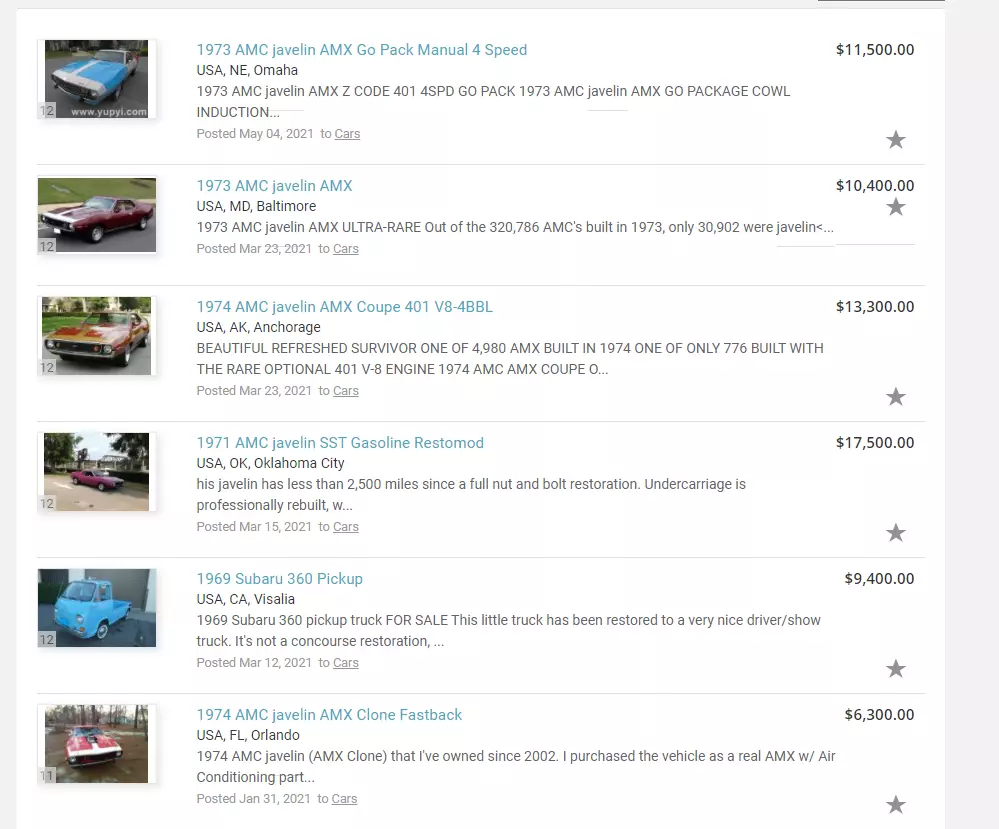
Task: Open 1974 AMC javelin AMX Coupe 401 V8-4BBL
Action: click(344, 306)
